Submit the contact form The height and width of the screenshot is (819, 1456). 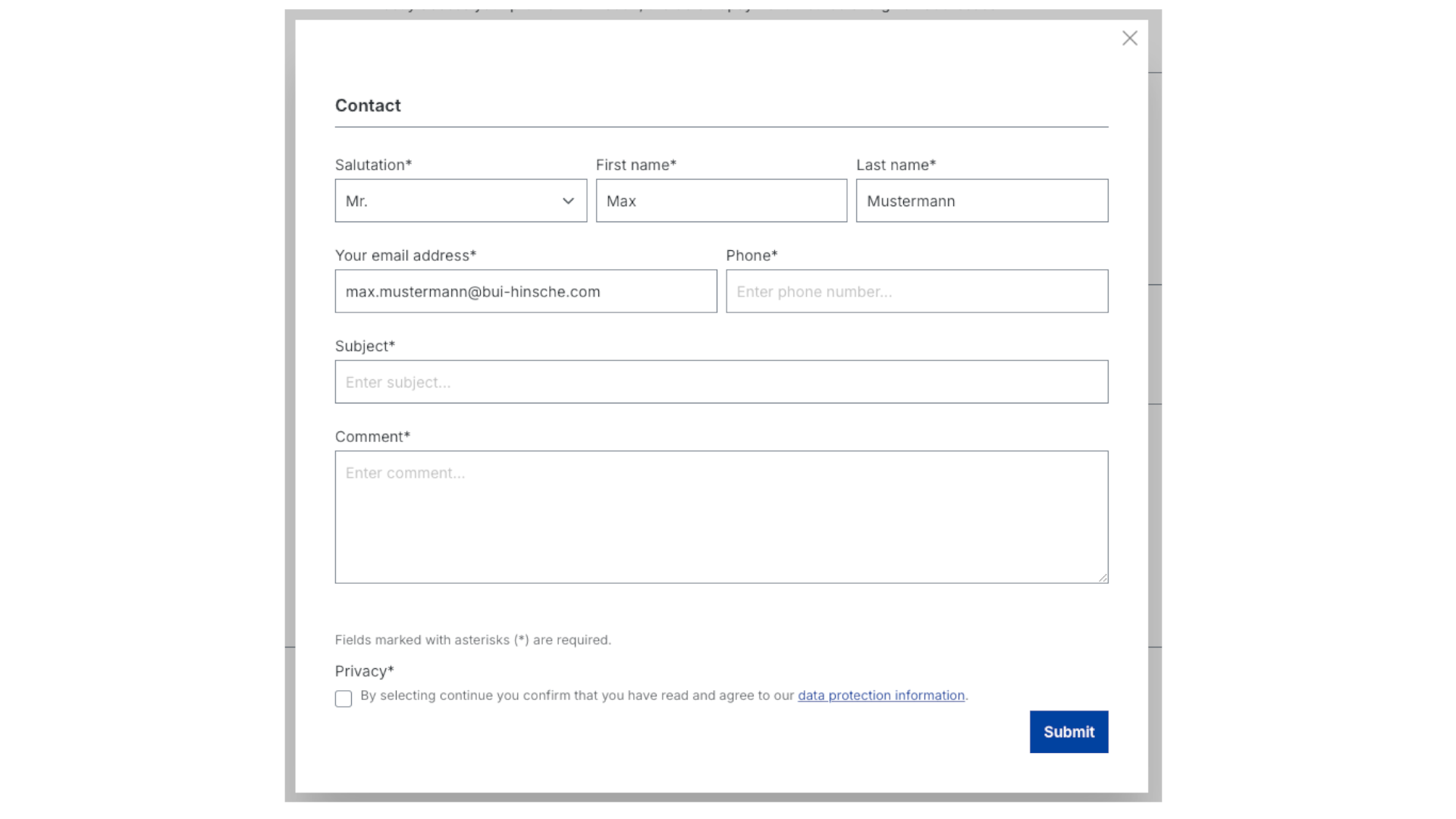1068,731
